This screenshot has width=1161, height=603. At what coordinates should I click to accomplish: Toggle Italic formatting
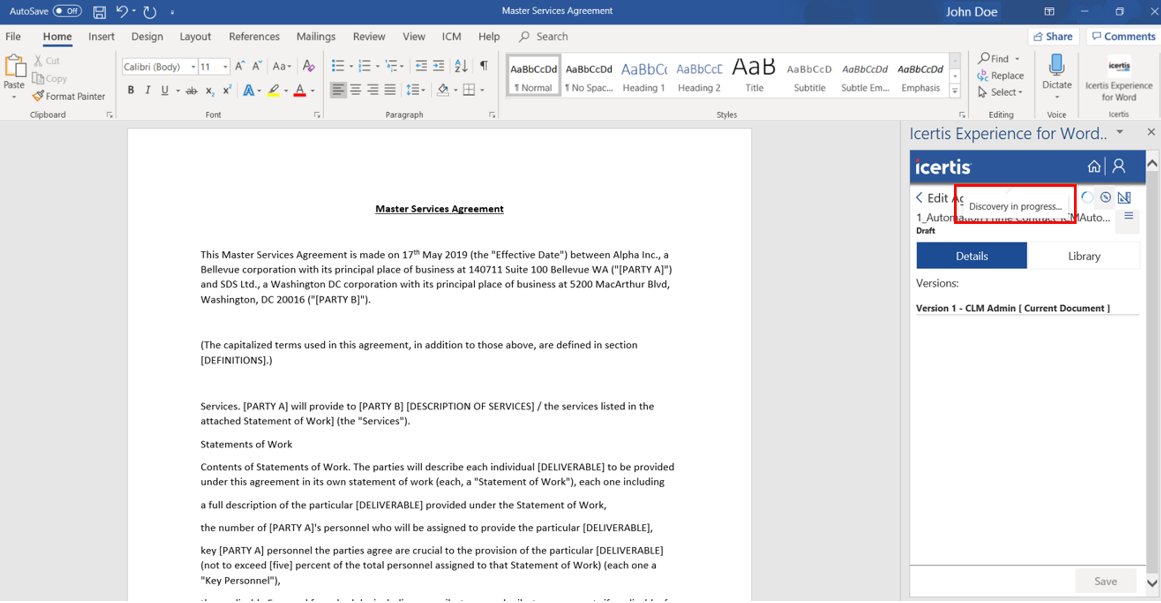point(148,91)
